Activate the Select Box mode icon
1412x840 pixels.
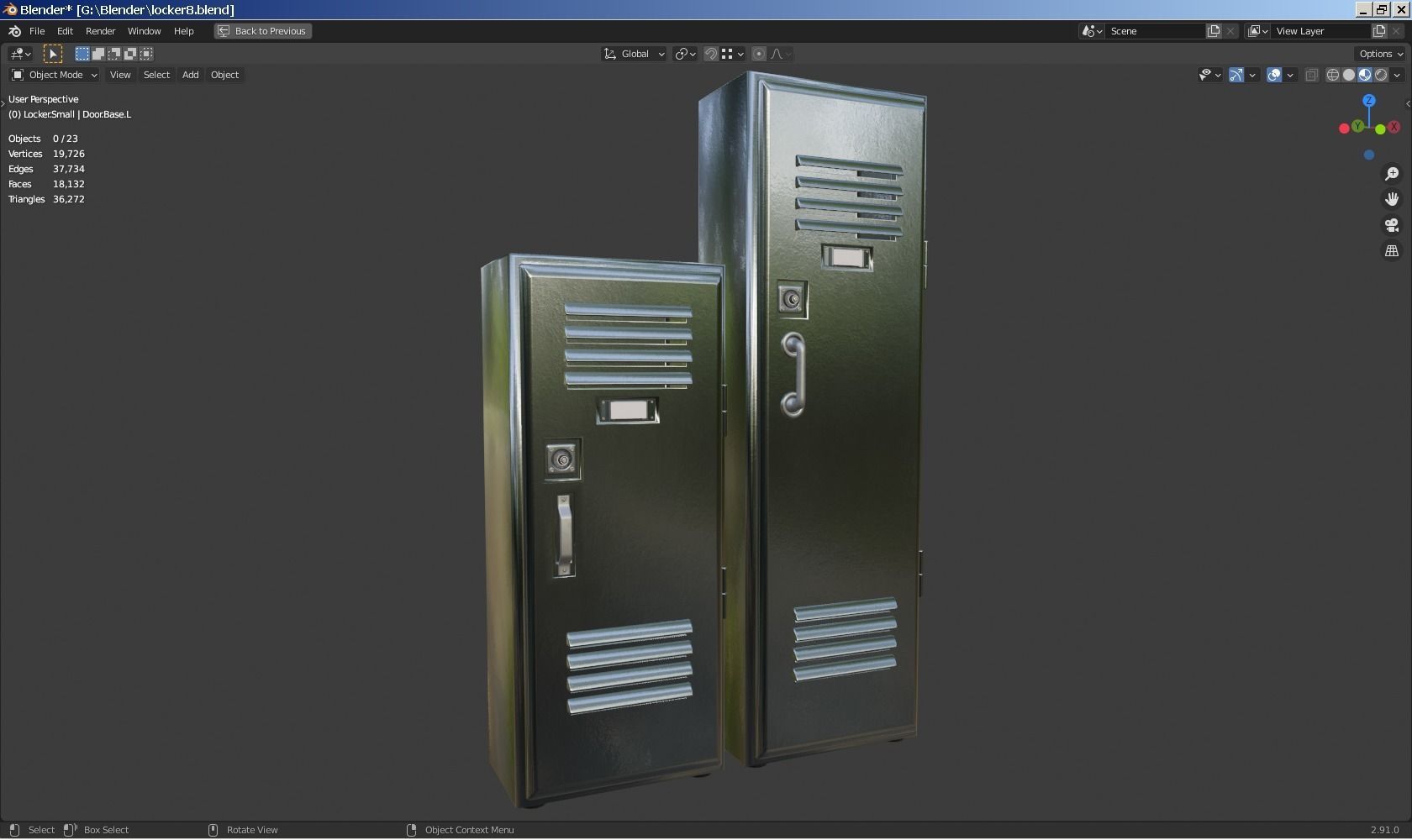coord(82,54)
